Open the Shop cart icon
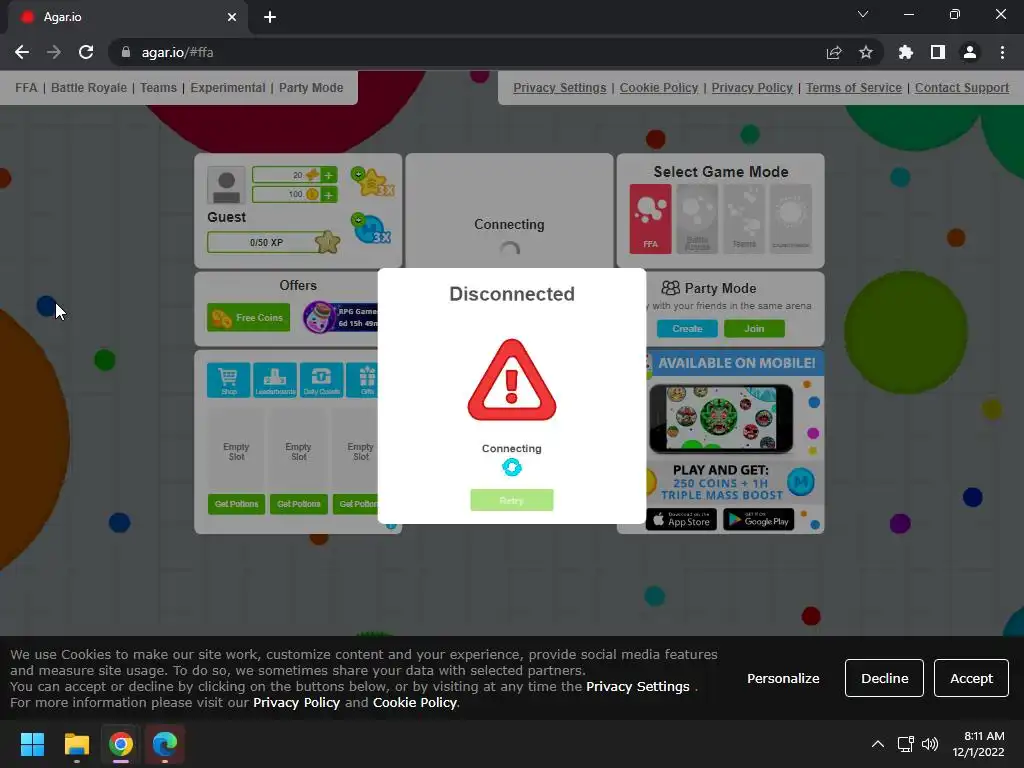Viewport: 1024px width, 768px height. tap(229, 379)
